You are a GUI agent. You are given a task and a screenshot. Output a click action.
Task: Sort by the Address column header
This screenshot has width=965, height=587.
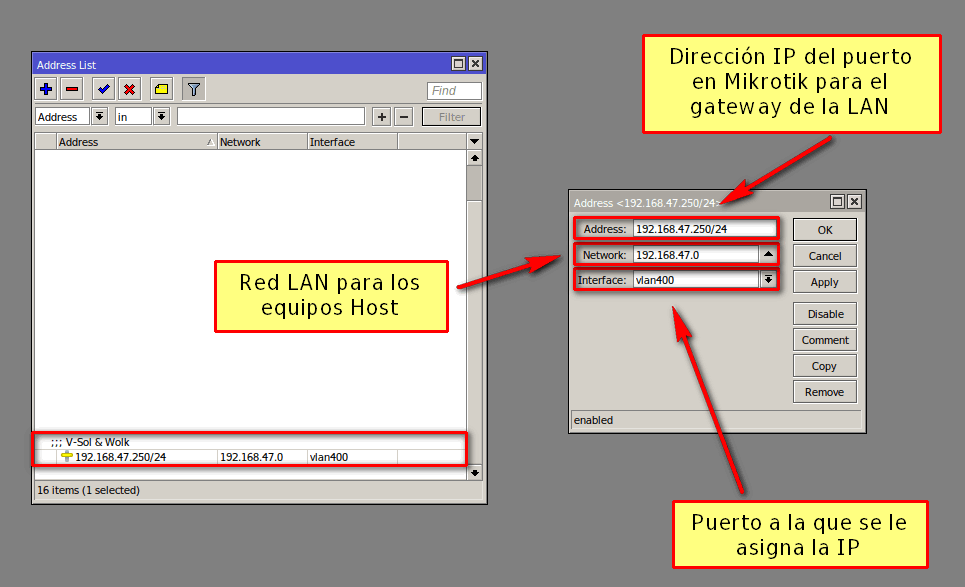point(136,142)
